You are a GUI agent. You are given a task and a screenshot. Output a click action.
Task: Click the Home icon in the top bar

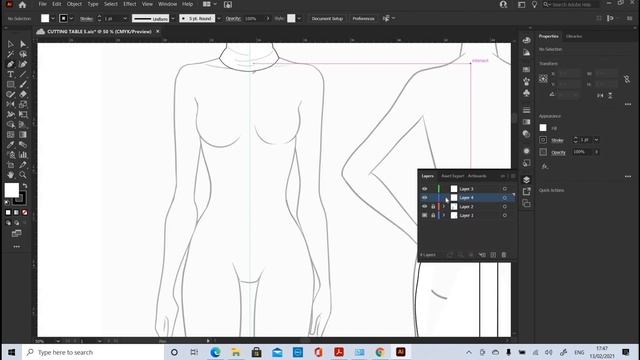(x=22, y=4)
